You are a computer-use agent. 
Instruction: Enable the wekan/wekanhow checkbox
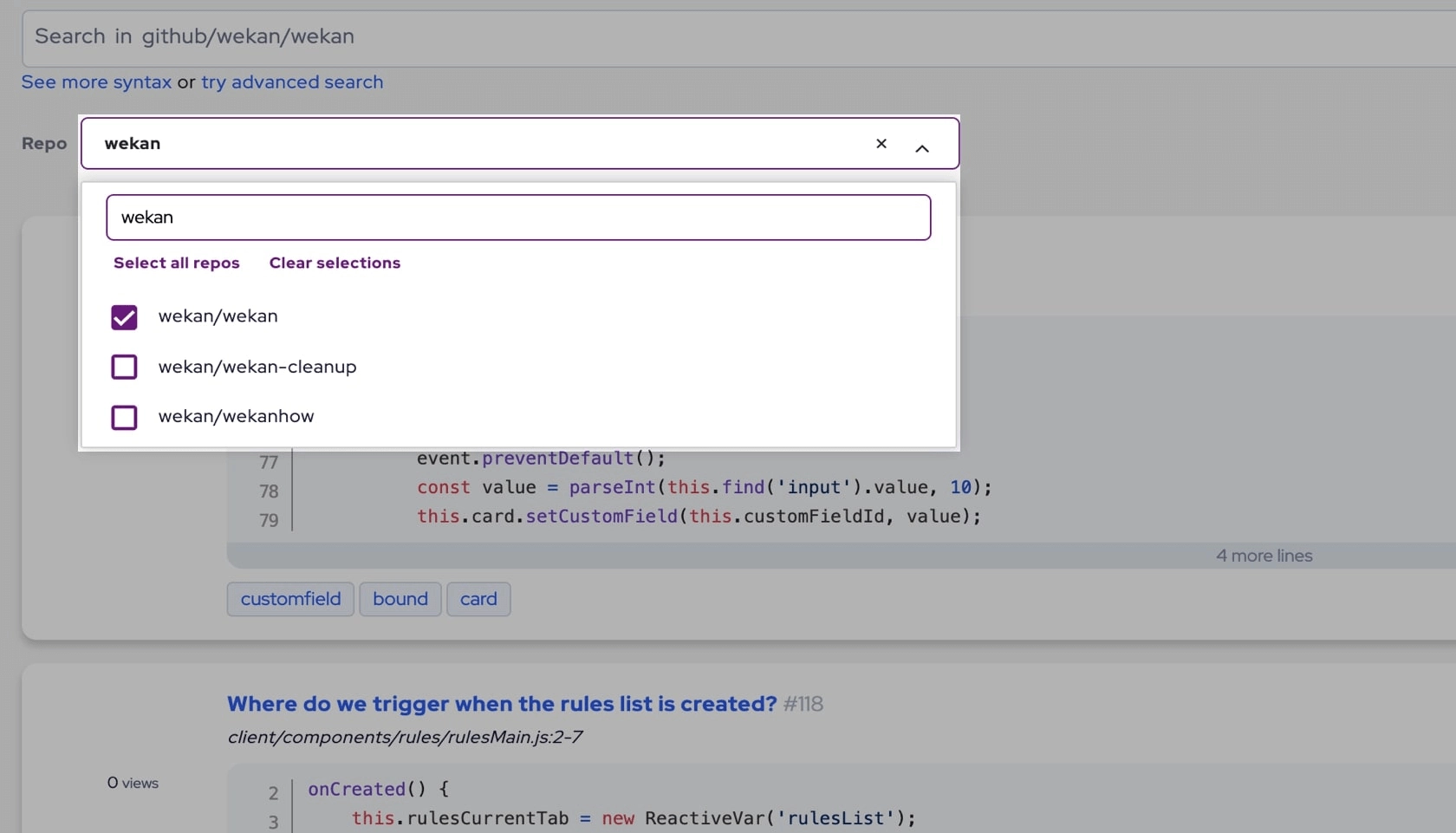(x=124, y=418)
